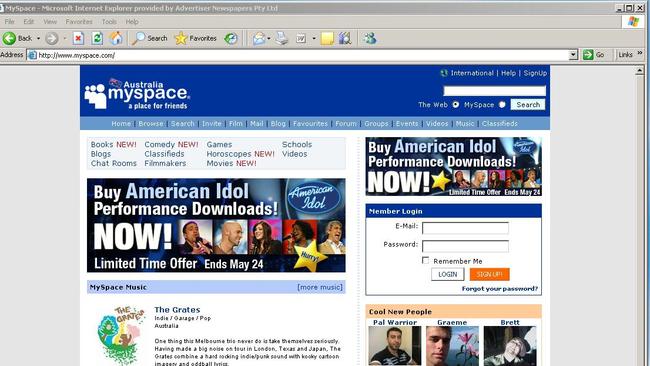Click into the E-Mail login field
This screenshot has width=650, height=366.
pyautogui.click(x=465, y=228)
